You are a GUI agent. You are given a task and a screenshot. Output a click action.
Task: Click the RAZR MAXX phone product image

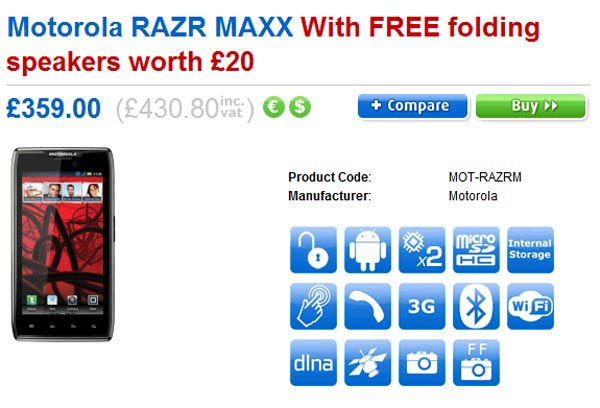63,244
